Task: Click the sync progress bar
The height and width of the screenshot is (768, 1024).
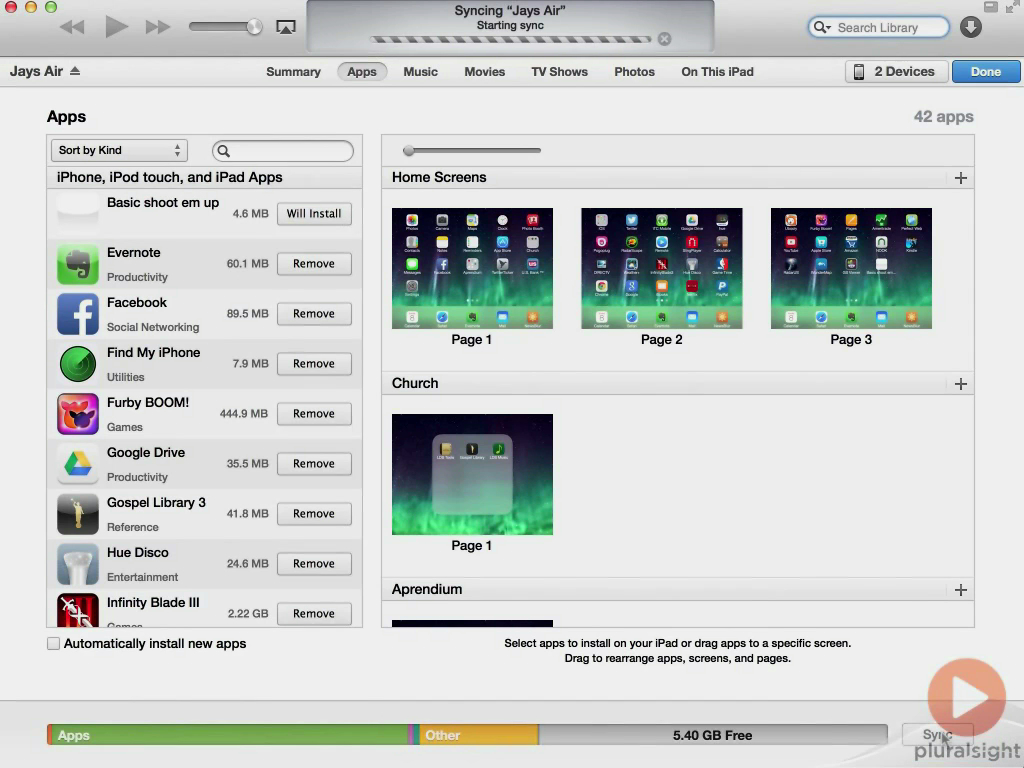Action: [511, 39]
